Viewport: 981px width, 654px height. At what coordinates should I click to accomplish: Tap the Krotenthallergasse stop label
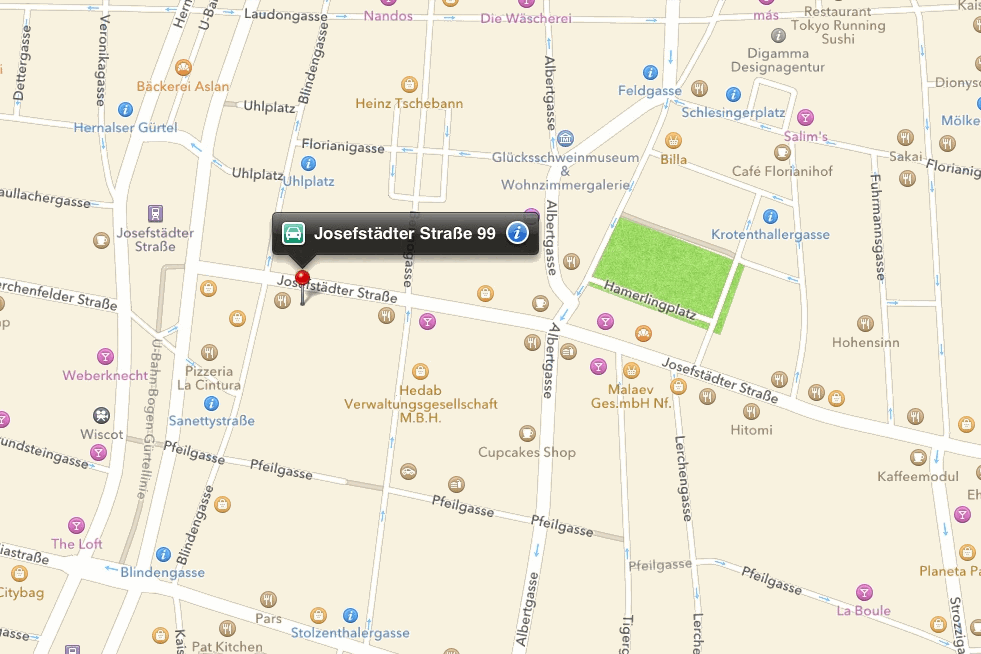click(770, 235)
